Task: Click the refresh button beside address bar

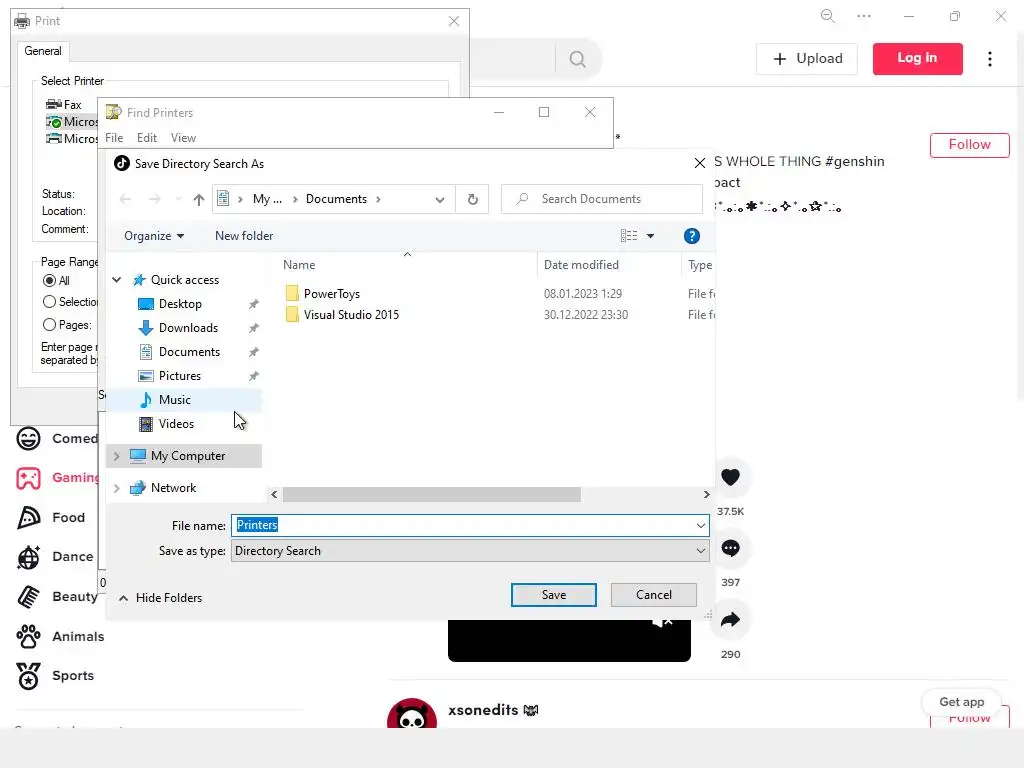Action: [x=473, y=199]
